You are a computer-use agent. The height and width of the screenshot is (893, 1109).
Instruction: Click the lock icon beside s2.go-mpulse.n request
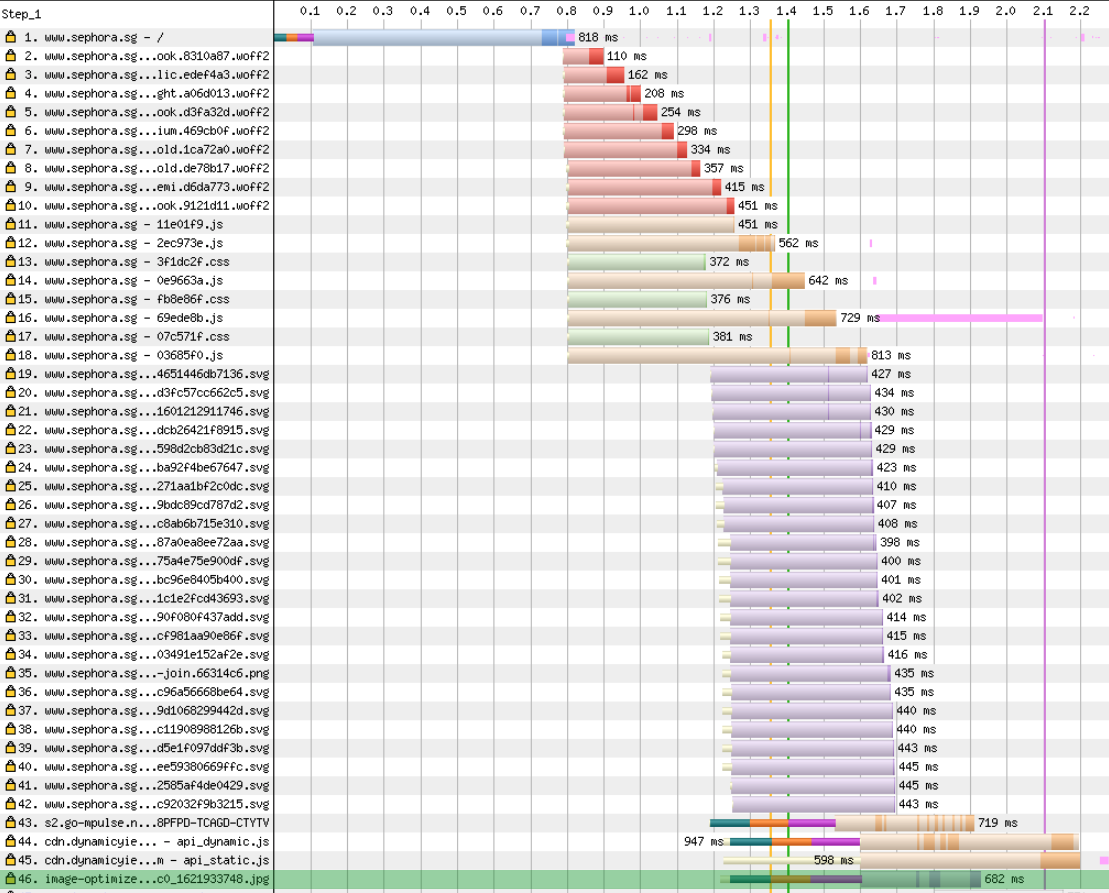tap(11, 823)
